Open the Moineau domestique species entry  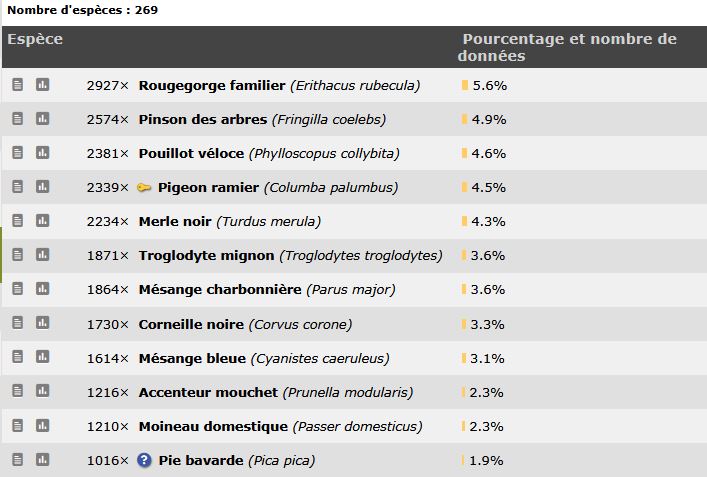pos(213,426)
